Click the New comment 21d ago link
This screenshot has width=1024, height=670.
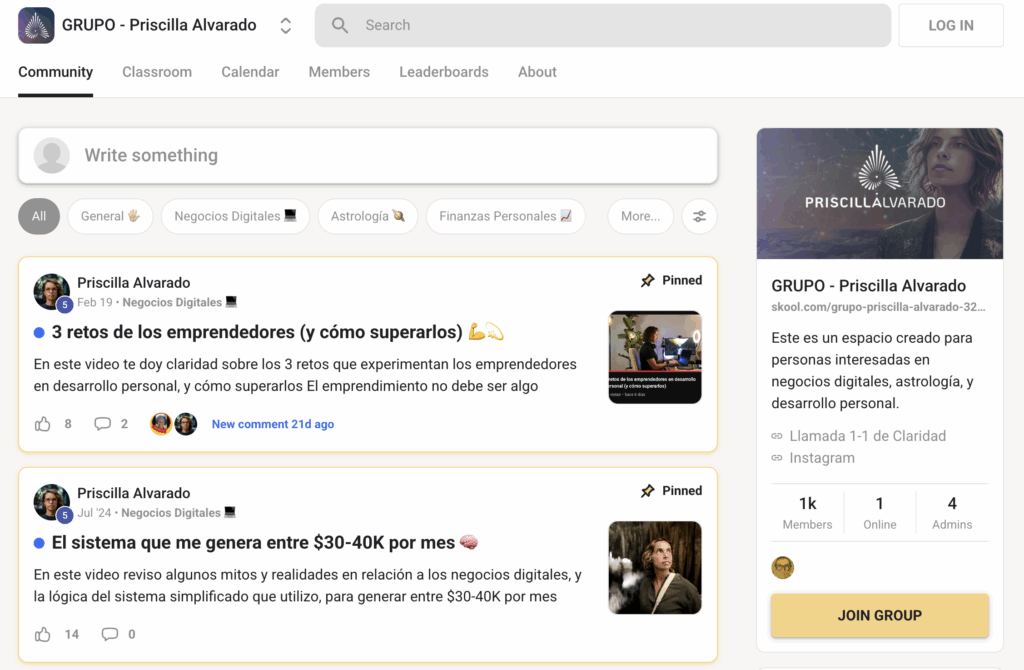click(x=273, y=424)
